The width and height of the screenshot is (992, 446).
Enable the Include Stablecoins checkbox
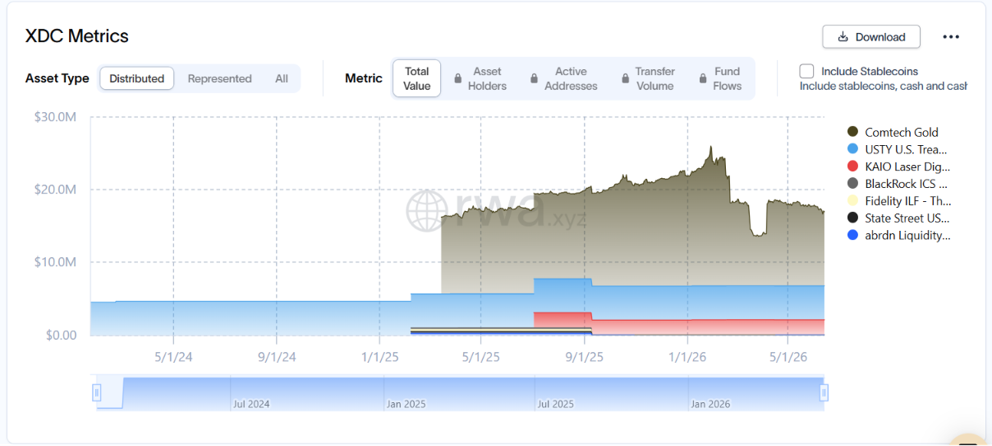tap(807, 71)
